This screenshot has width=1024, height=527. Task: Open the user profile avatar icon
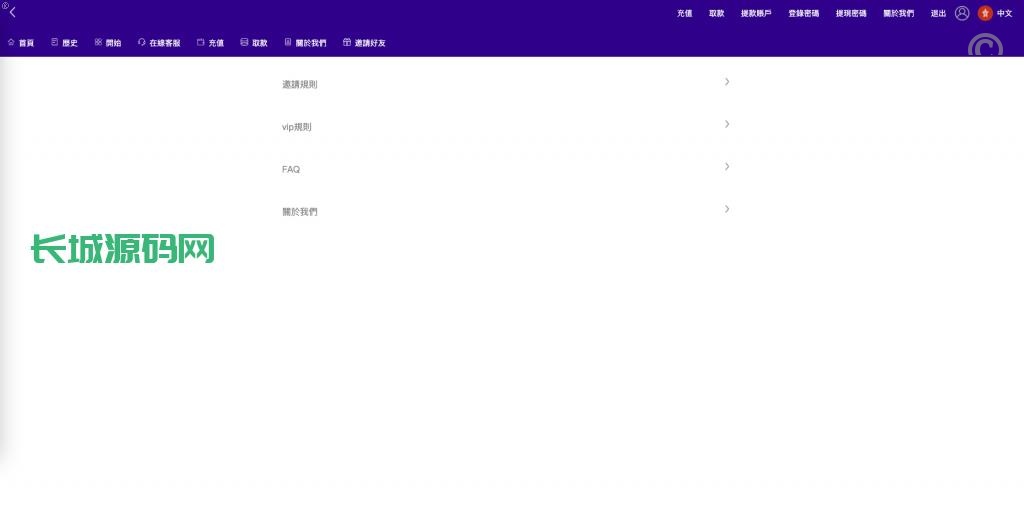(x=962, y=13)
